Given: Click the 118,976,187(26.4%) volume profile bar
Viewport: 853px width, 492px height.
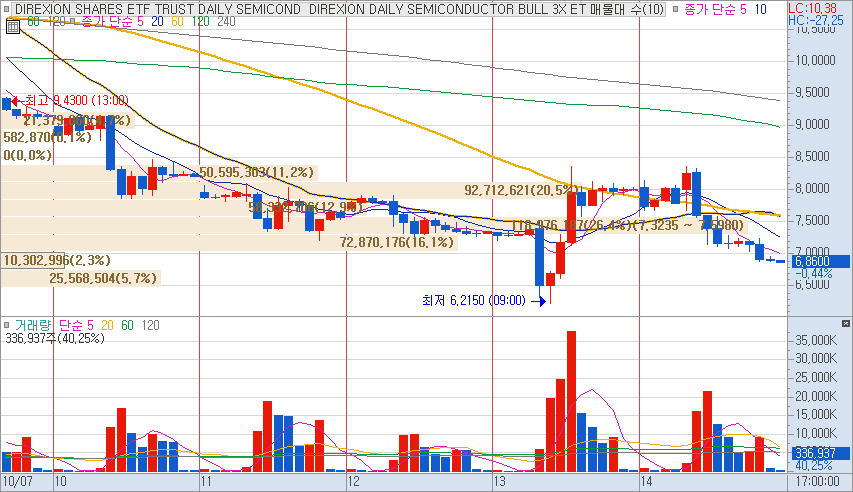Looking at the screenshot, I should pyautogui.click(x=374, y=225).
